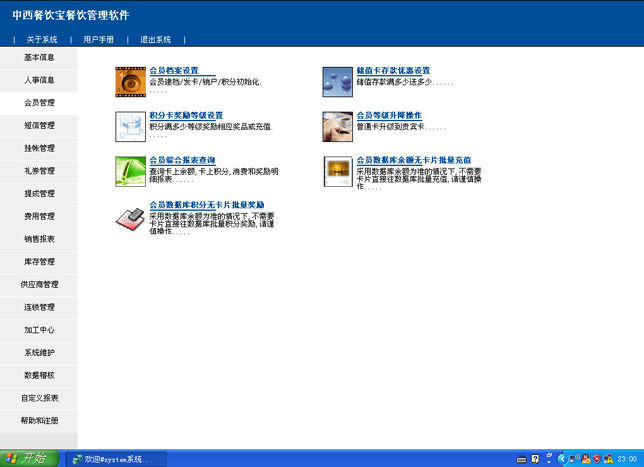Click the 会员数据库余额无卡片批量充值 icon
This screenshot has height=467, width=644.
pos(338,171)
